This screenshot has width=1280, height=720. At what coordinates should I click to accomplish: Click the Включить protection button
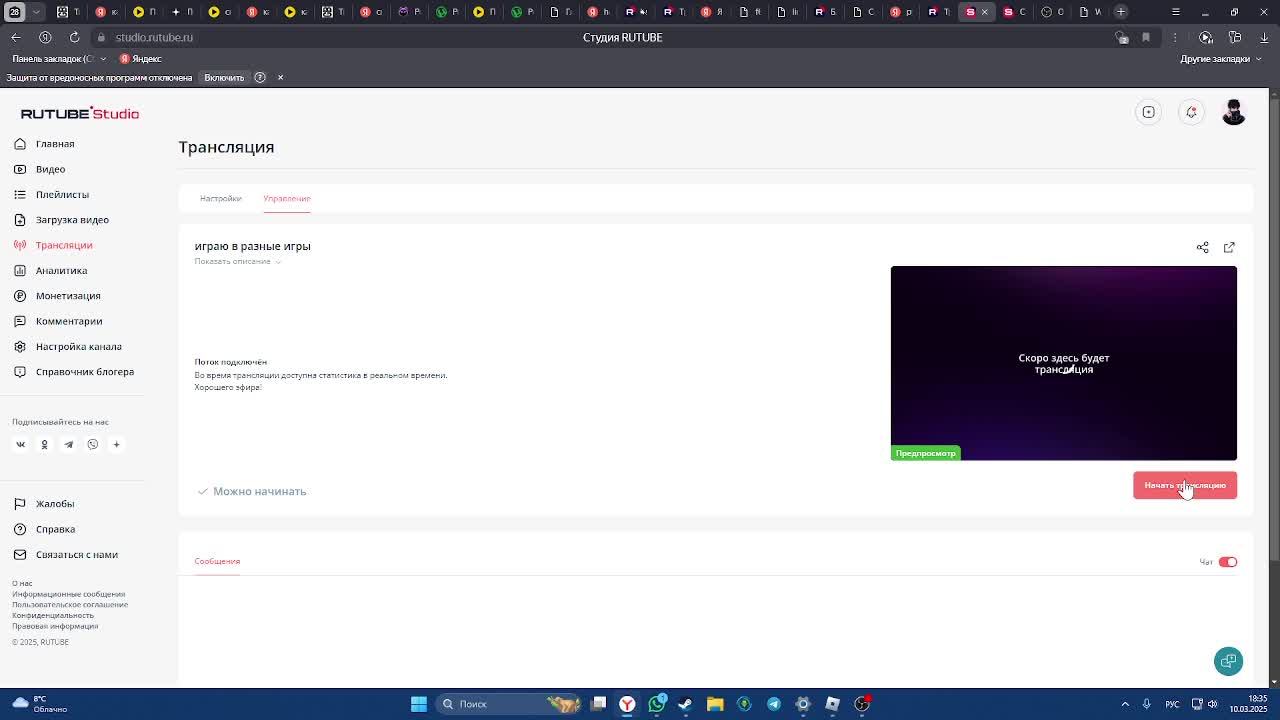click(224, 78)
